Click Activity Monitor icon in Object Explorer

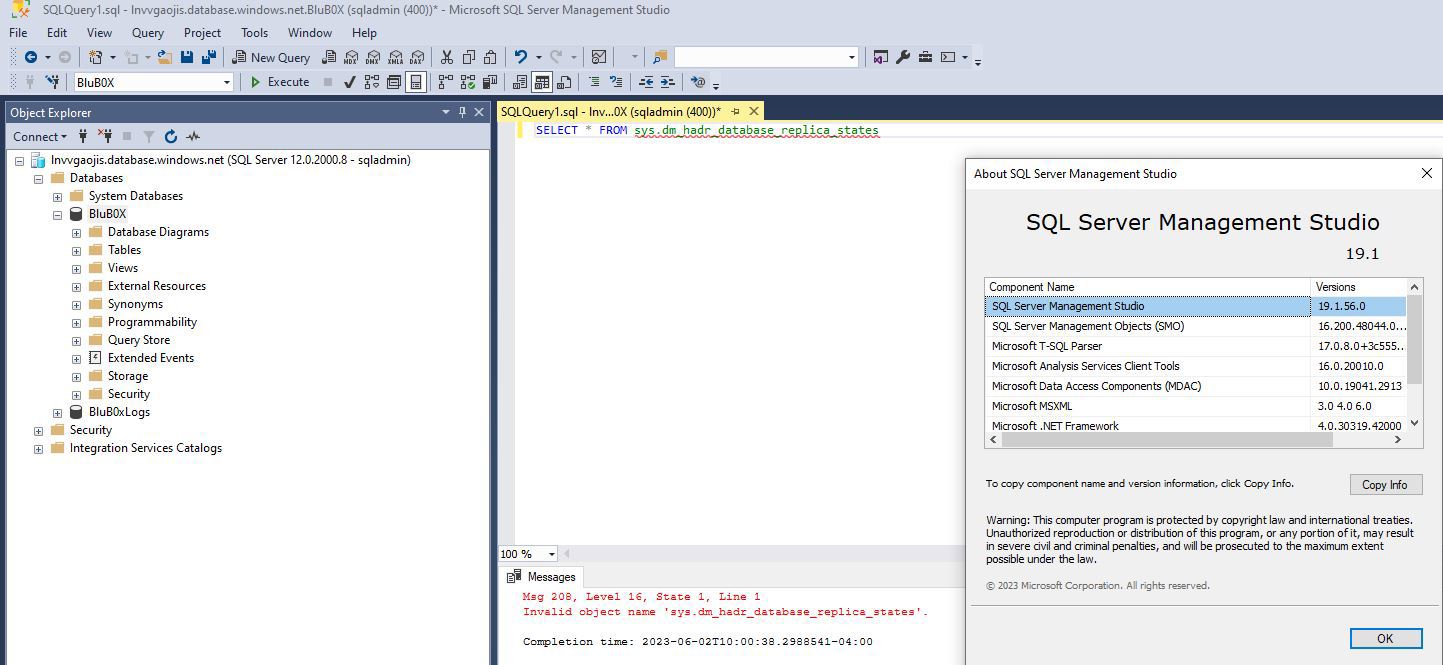pos(193,136)
